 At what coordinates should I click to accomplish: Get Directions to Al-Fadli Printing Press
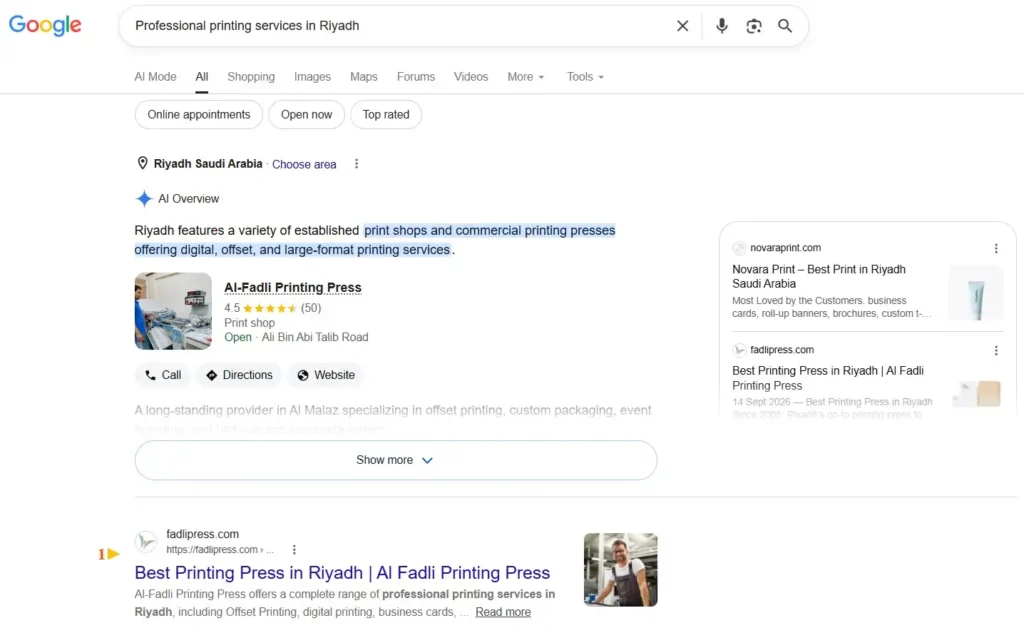pos(239,375)
